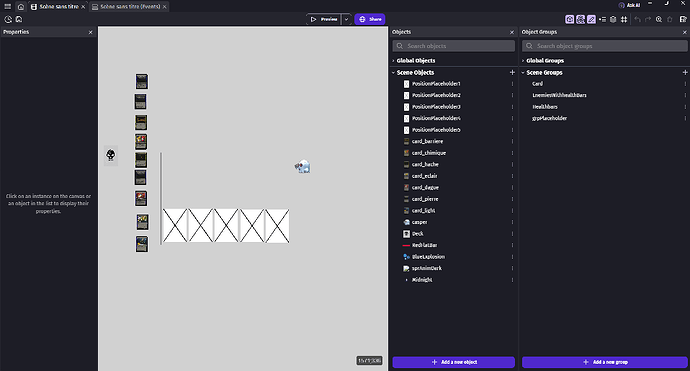Open the layers panel cube icon

[613, 19]
